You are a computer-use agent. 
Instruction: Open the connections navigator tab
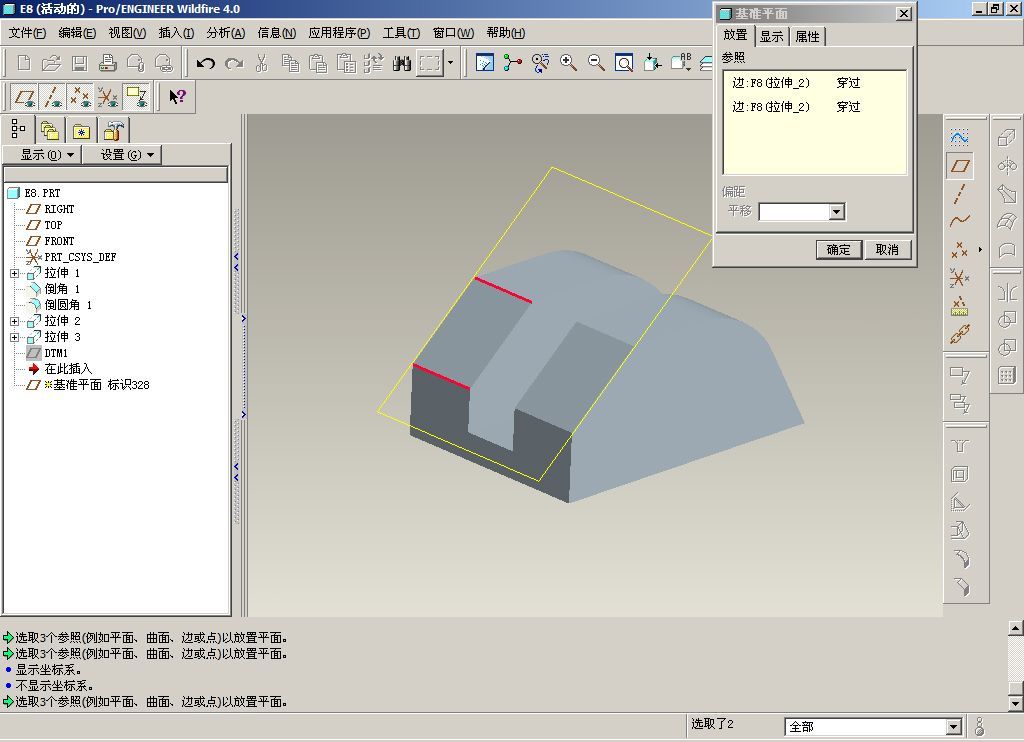pos(113,130)
